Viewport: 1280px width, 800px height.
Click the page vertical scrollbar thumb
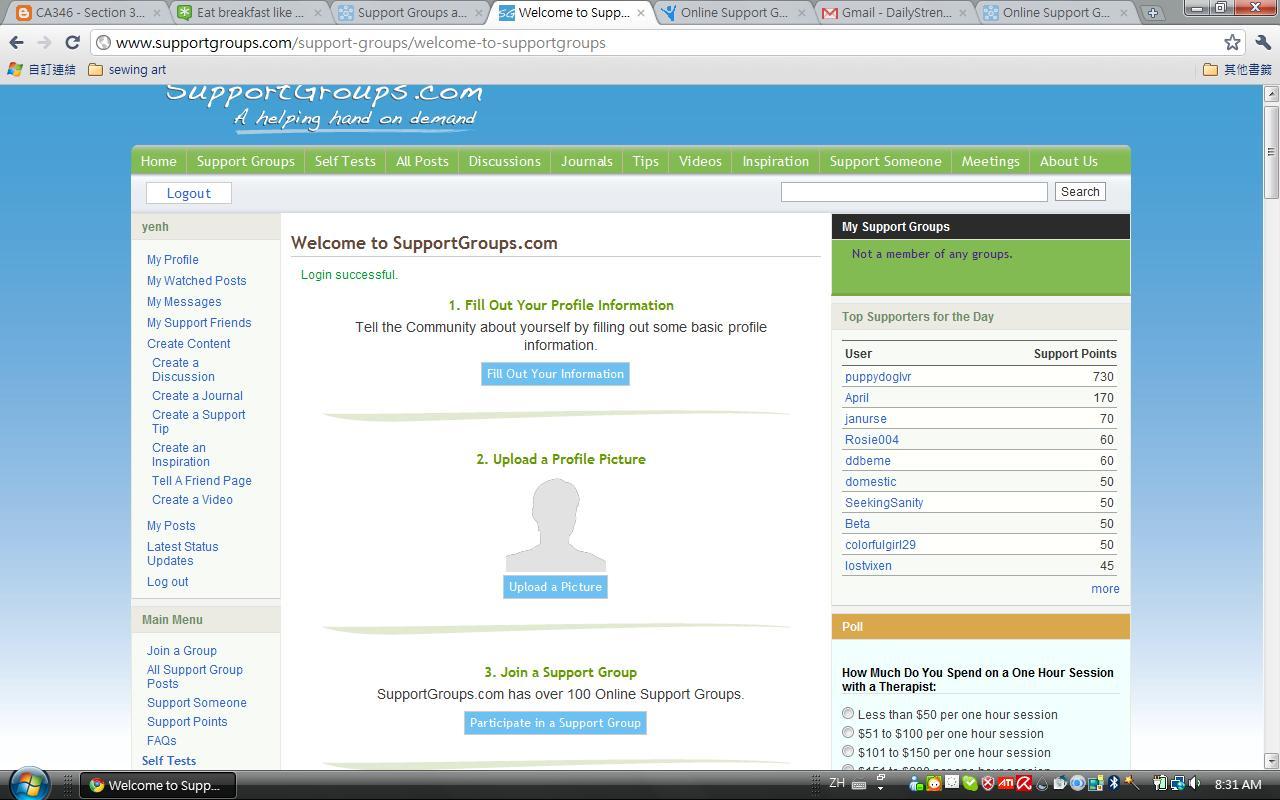1271,152
